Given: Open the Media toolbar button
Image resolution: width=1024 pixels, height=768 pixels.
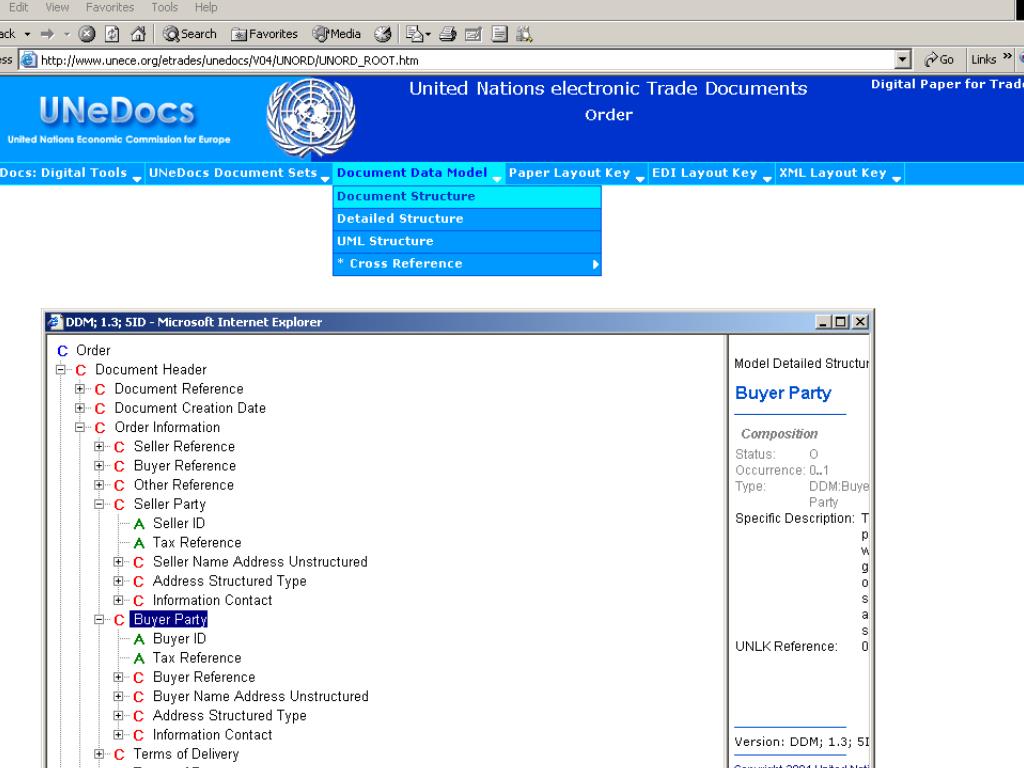Looking at the screenshot, I should pyautogui.click(x=336, y=34).
